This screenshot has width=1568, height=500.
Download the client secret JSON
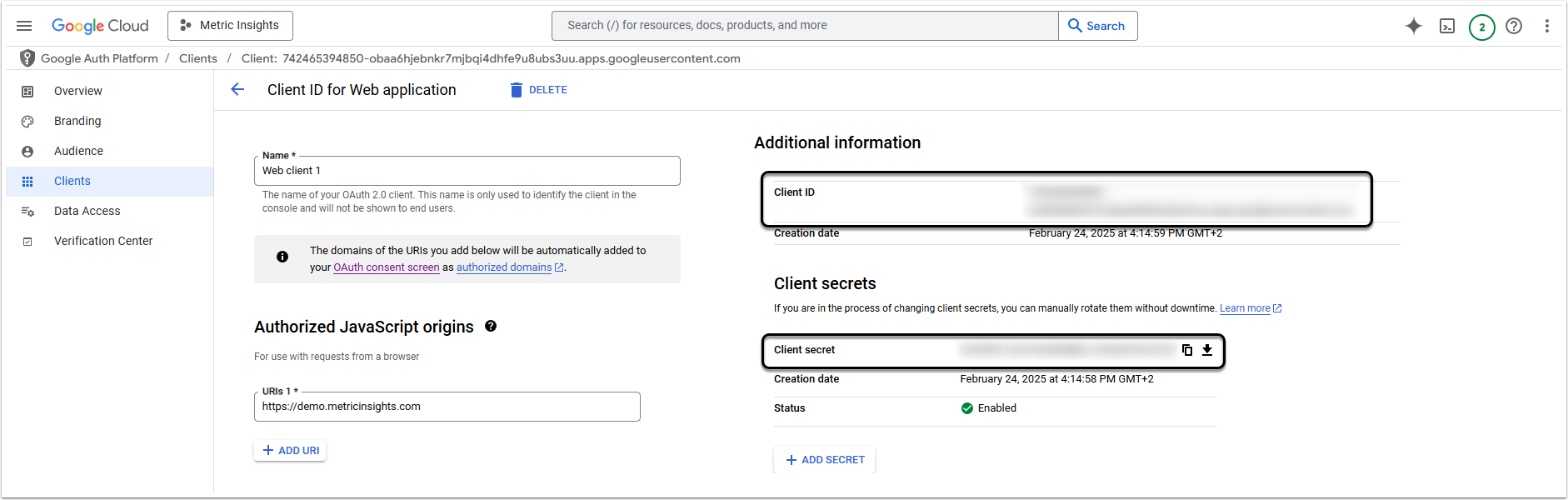pyautogui.click(x=1207, y=350)
